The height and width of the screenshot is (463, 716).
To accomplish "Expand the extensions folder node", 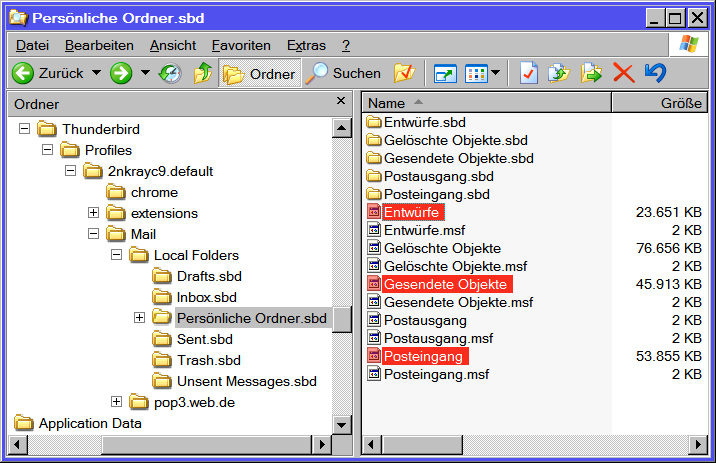I will click(93, 213).
